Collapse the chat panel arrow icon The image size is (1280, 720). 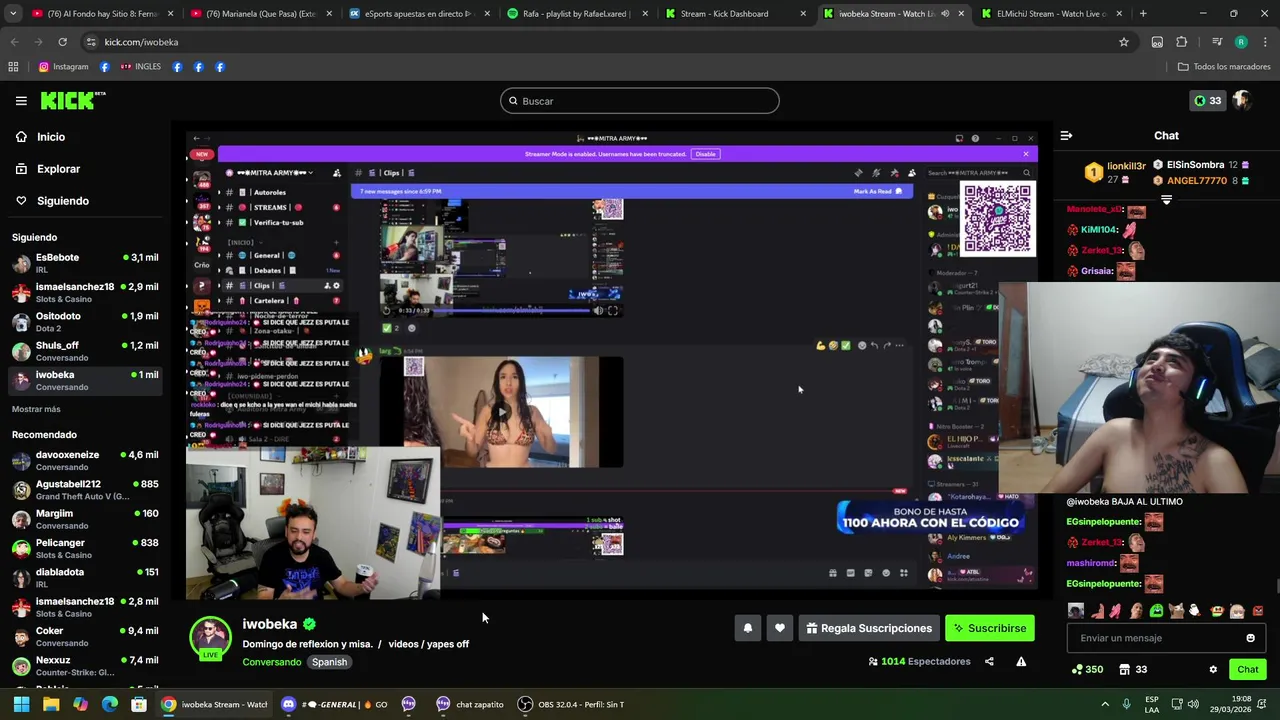tap(1066, 136)
